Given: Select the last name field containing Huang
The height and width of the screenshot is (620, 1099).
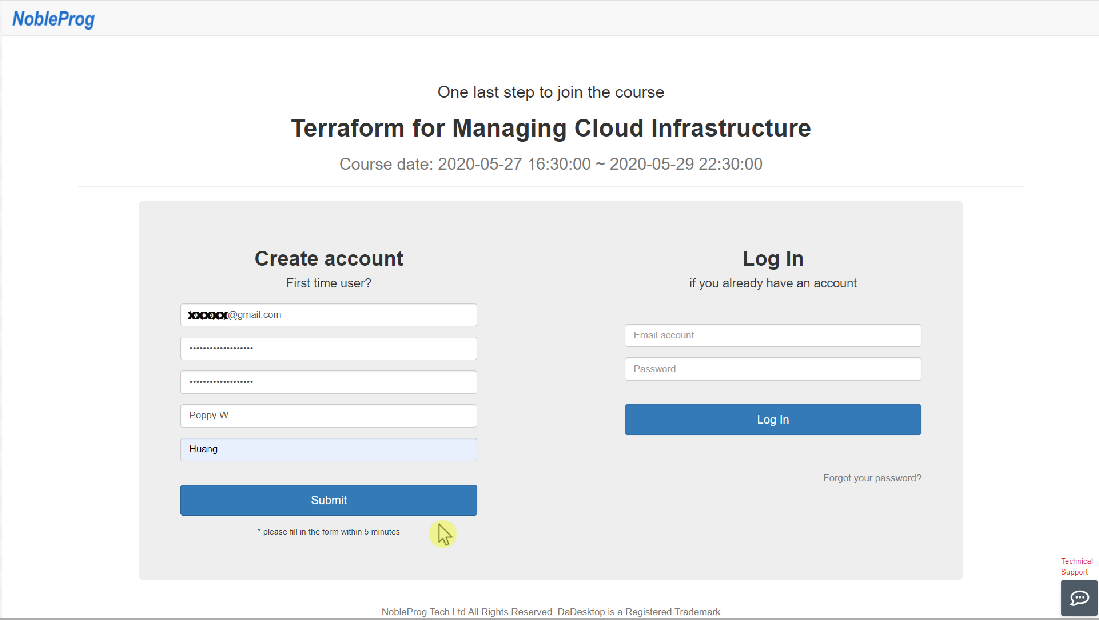Looking at the screenshot, I should pyautogui.click(x=329, y=450).
